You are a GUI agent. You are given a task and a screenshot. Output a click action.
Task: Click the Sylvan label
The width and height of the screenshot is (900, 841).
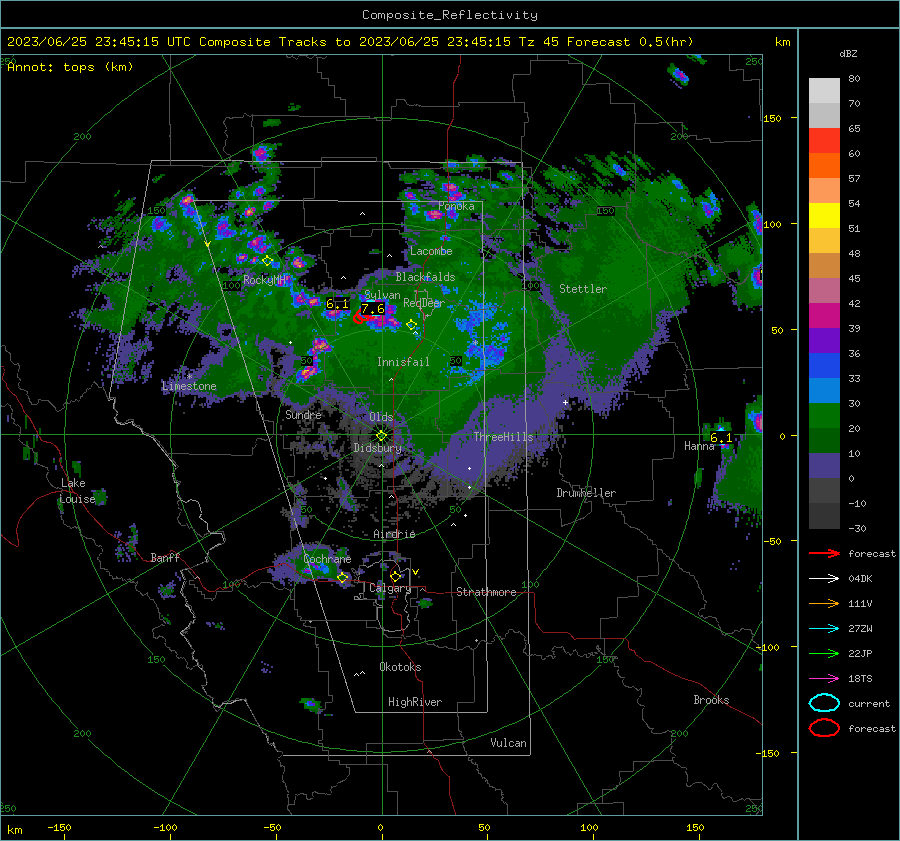382,294
